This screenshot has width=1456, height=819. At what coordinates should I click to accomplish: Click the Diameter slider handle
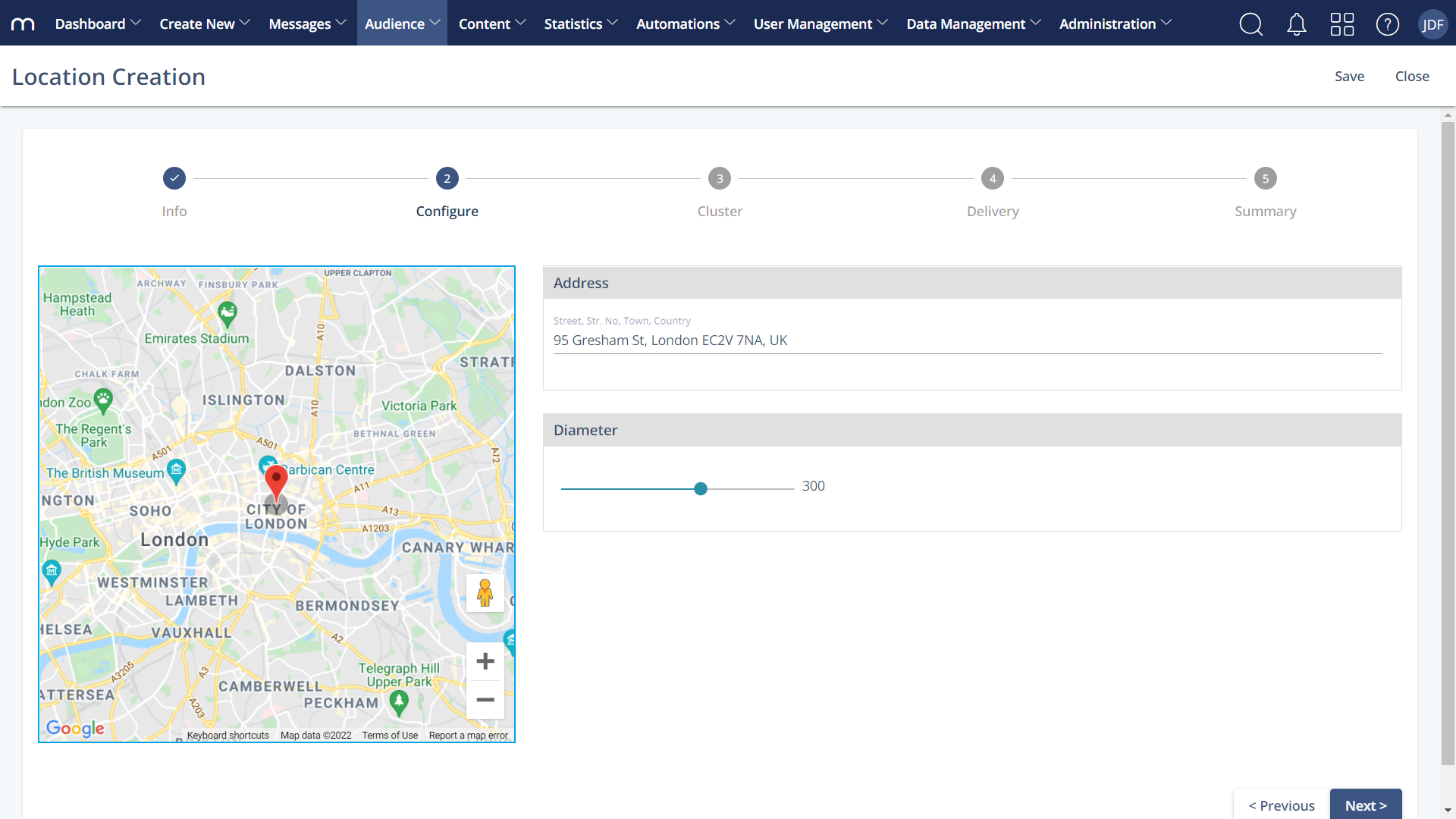tap(701, 489)
